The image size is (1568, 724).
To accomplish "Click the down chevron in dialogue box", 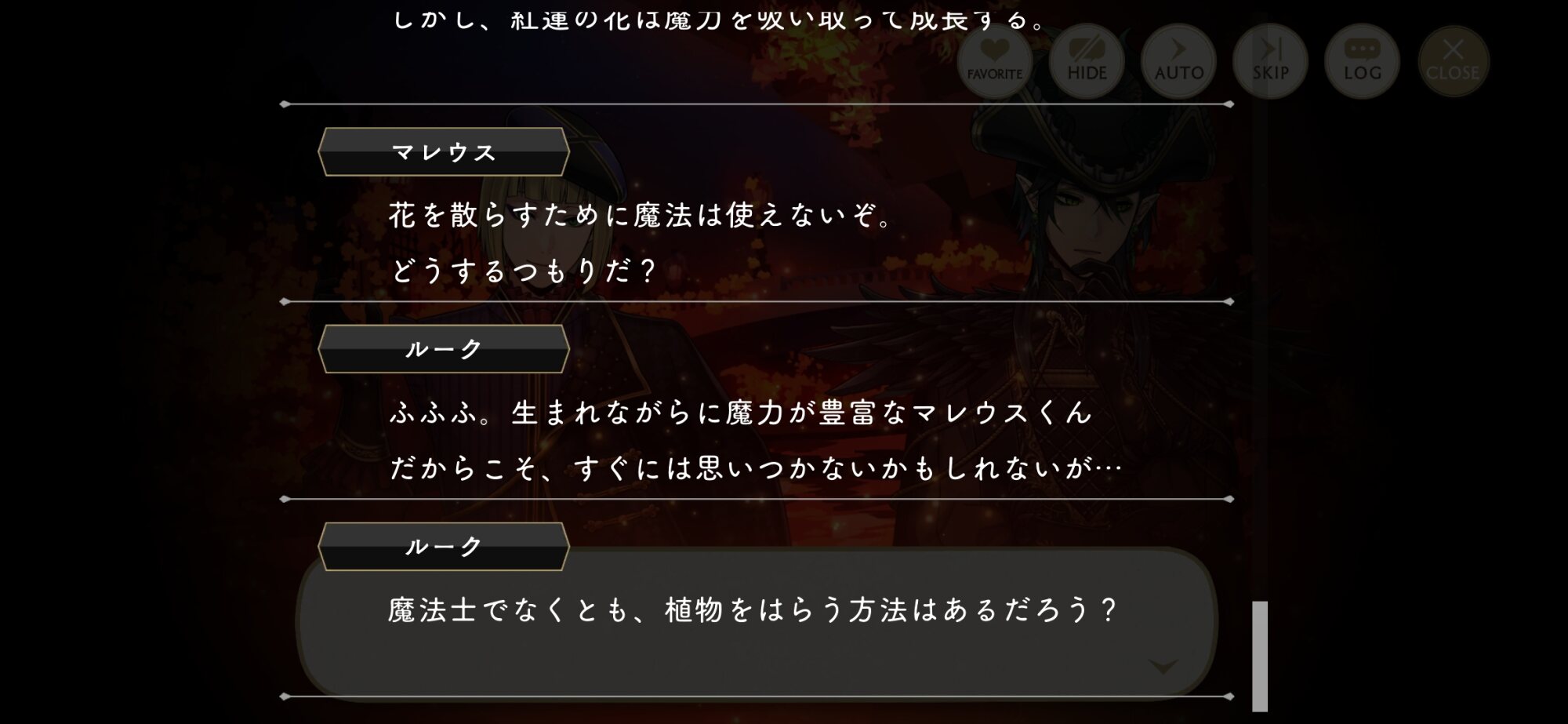I will pyautogui.click(x=1163, y=667).
